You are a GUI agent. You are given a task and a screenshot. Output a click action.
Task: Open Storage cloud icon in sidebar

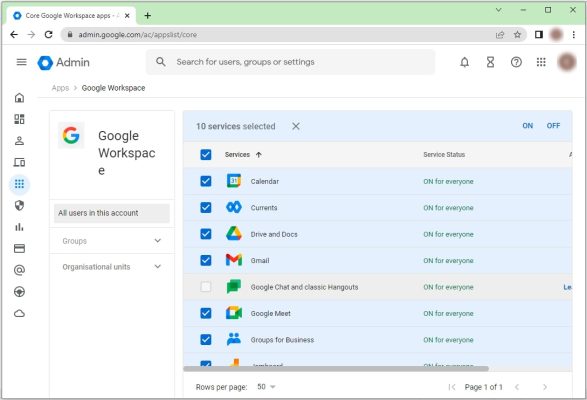(19, 313)
